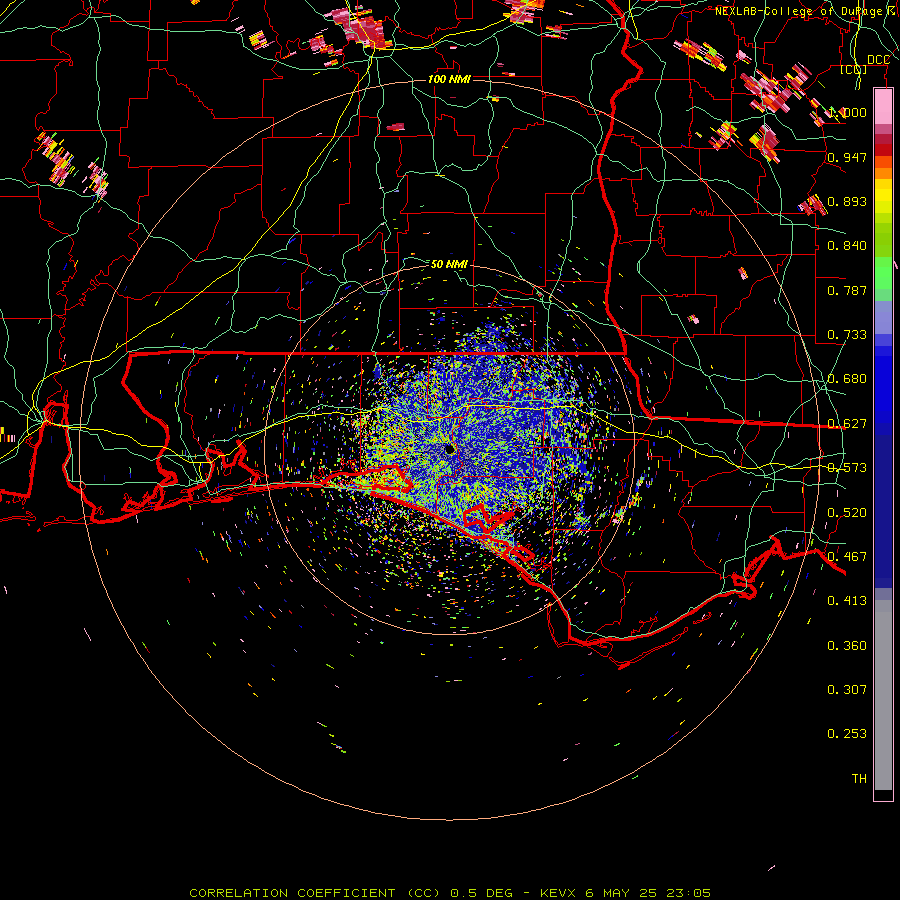900x900 pixels.
Task: Click the 50 NMI range ring label
Action: (449, 264)
